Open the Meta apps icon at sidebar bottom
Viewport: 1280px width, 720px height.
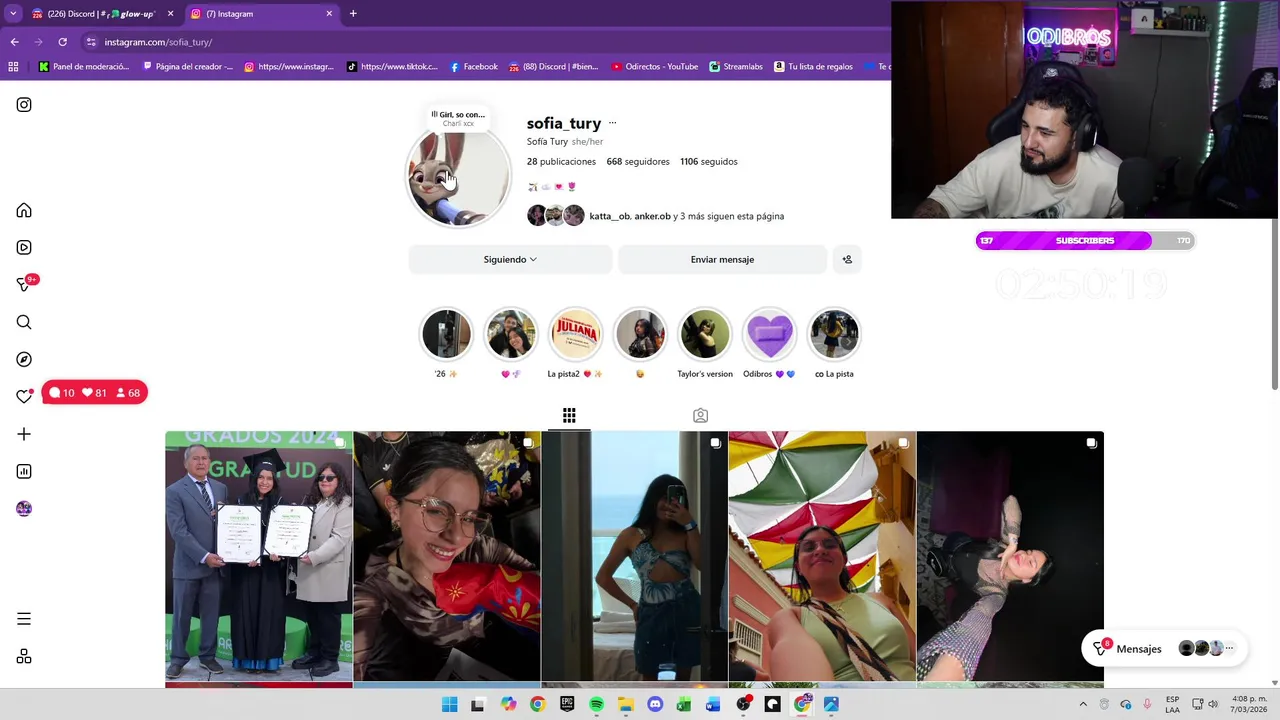[24, 657]
